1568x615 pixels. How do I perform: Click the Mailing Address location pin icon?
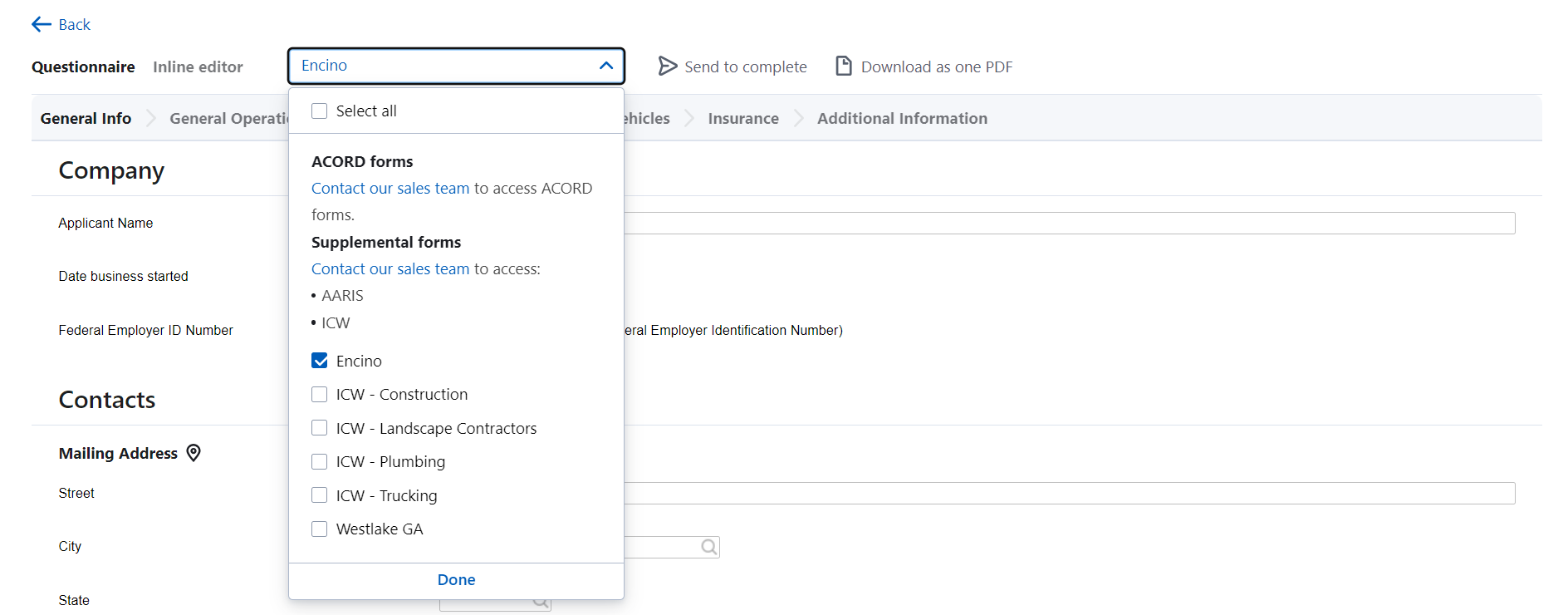click(x=194, y=453)
